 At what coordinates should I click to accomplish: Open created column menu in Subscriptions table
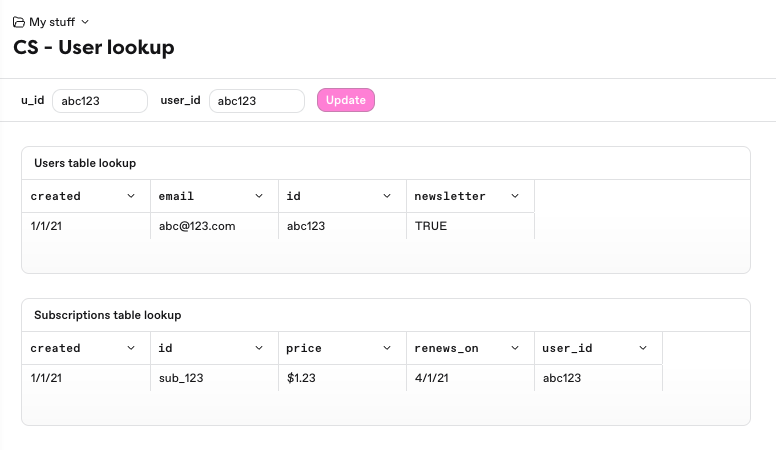click(x=131, y=348)
